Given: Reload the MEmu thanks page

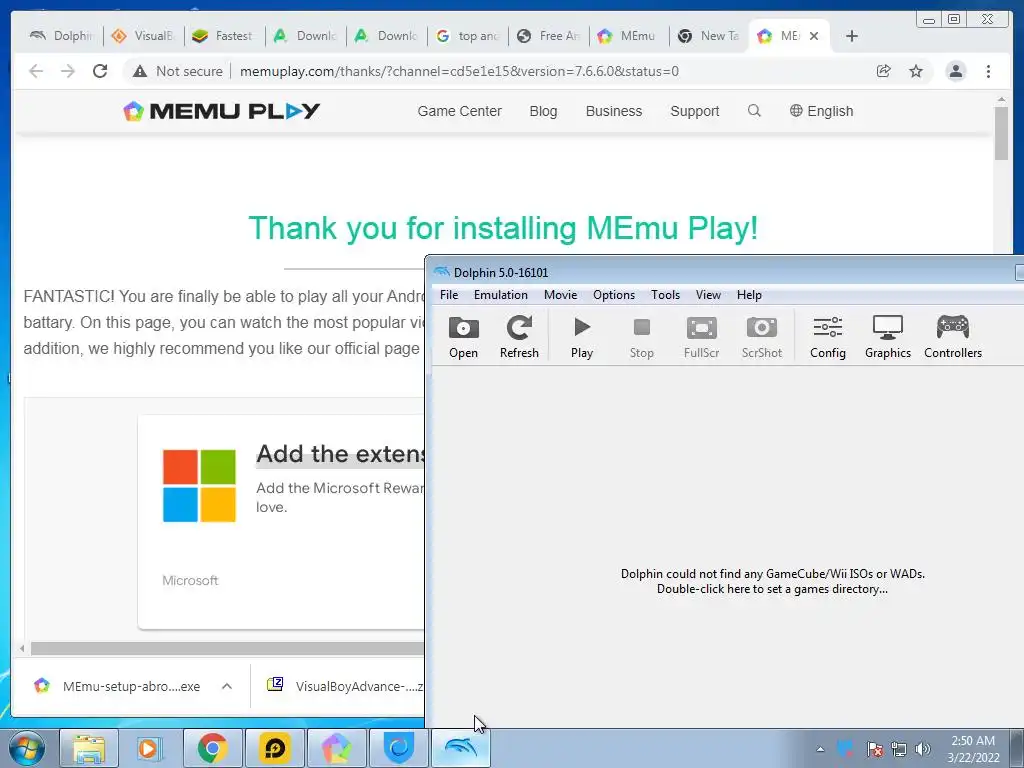Looking at the screenshot, I should tap(100, 71).
